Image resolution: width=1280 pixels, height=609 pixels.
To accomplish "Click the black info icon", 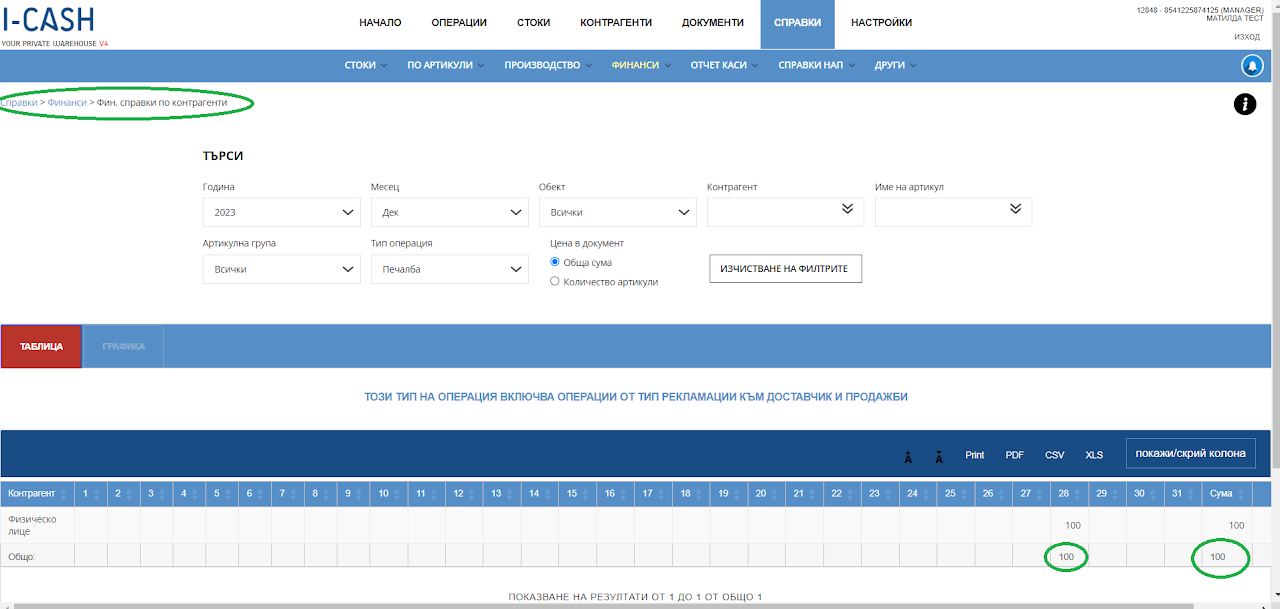I will (x=1245, y=104).
